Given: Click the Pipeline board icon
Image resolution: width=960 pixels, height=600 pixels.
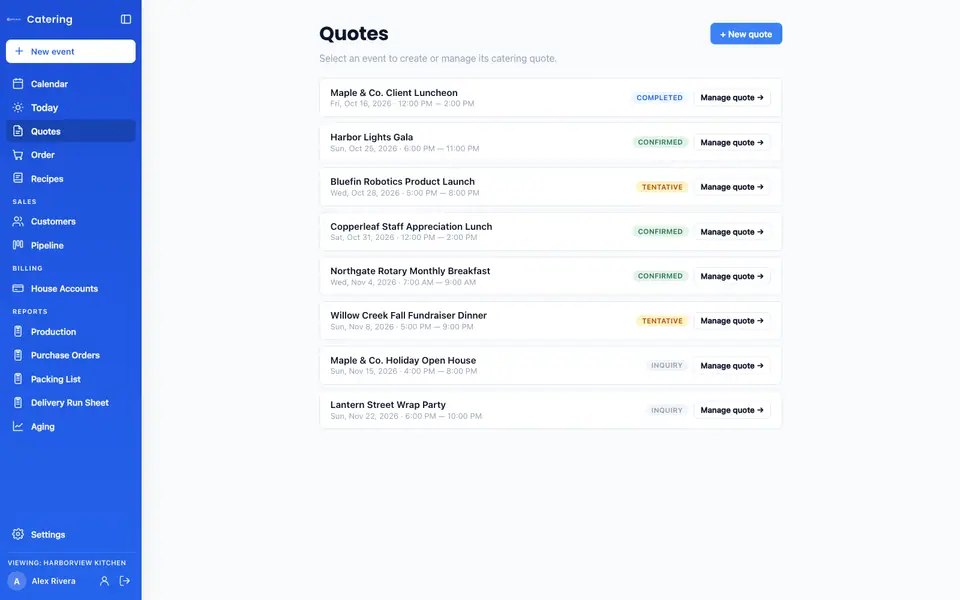Looking at the screenshot, I should pos(18,245).
